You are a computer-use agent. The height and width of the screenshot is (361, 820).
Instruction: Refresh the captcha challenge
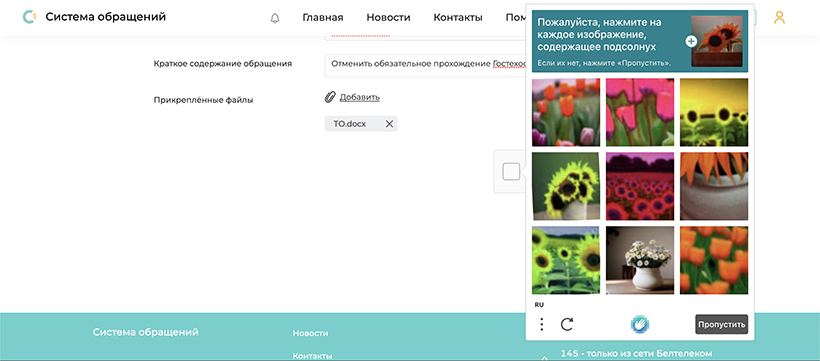point(567,324)
